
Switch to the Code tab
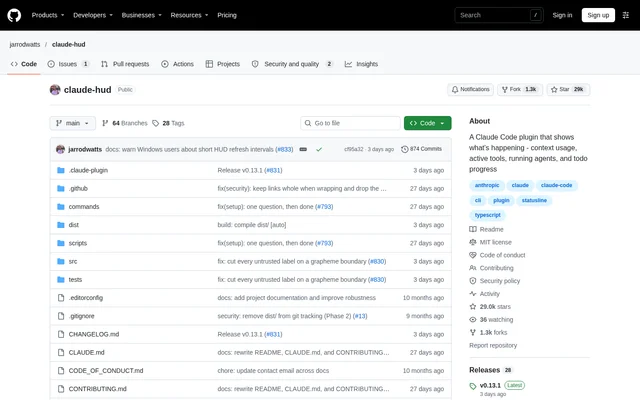click(x=24, y=64)
